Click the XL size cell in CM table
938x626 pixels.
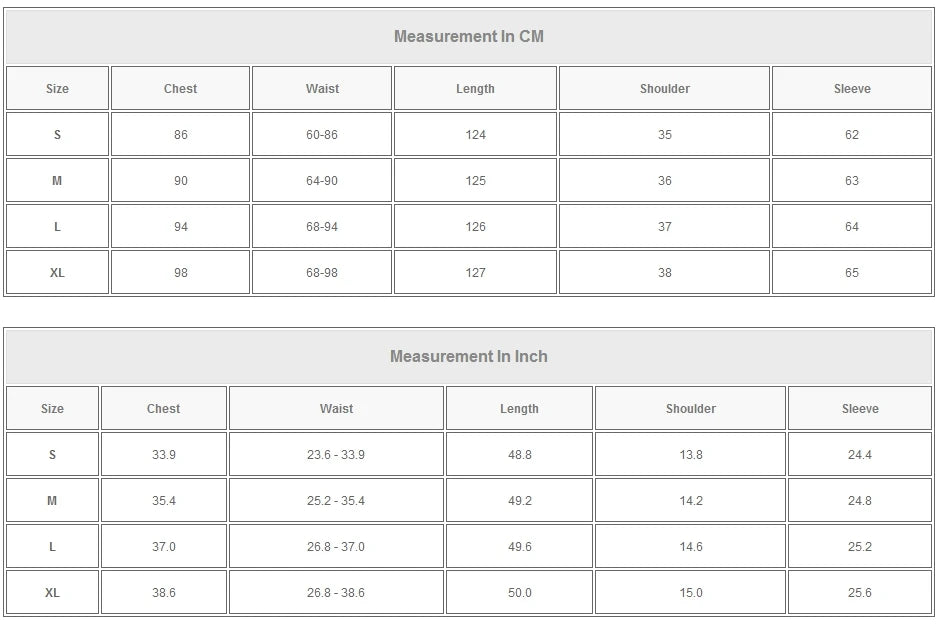[x=57, y=273]
